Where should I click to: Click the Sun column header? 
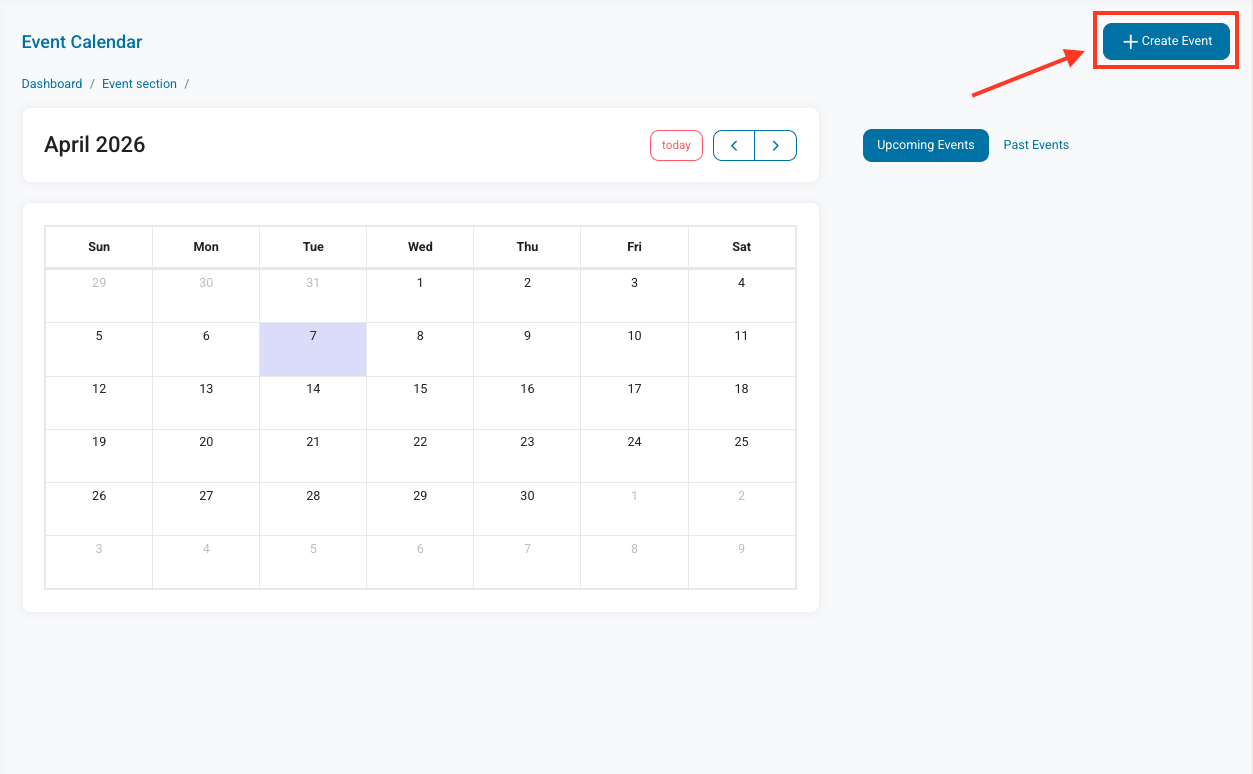point(99,247)
